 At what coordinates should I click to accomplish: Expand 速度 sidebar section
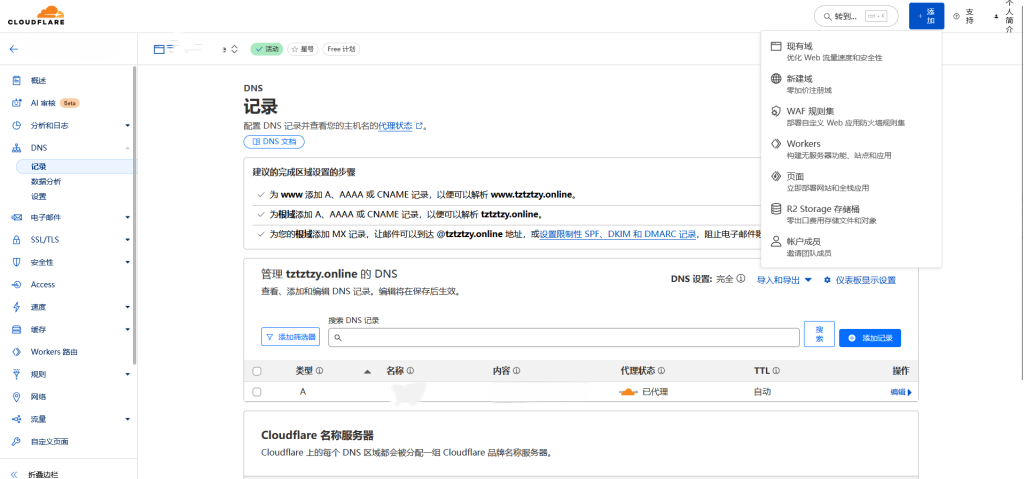127,307
